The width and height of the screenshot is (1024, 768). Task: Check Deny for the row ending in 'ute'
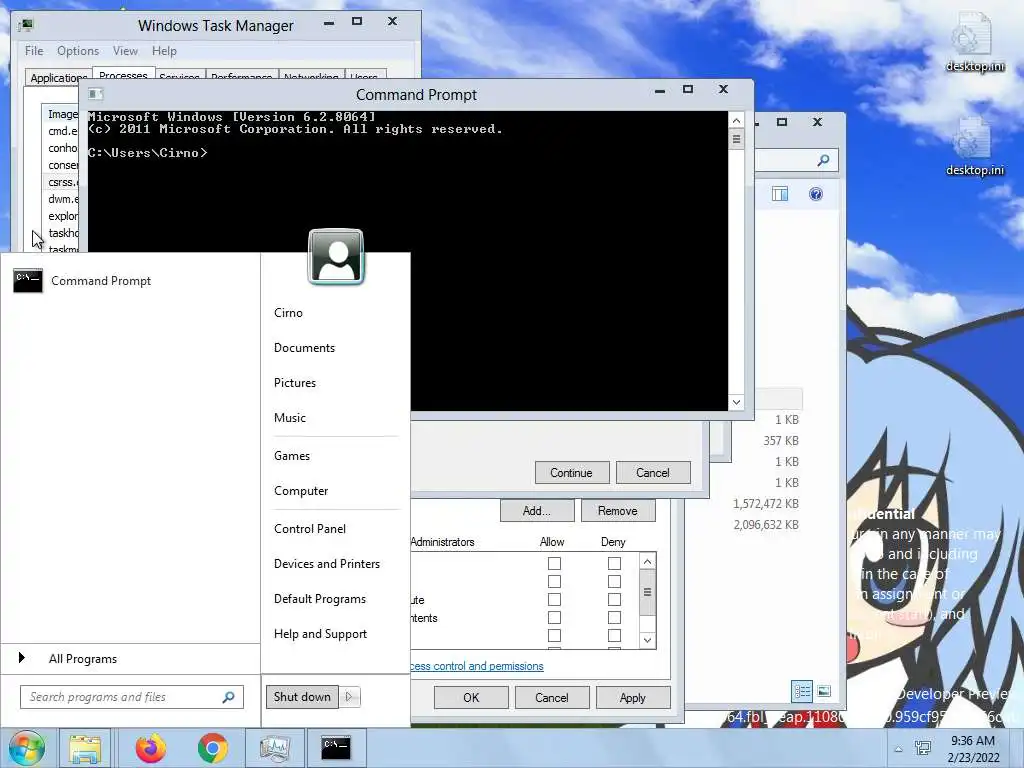point(615,600)
